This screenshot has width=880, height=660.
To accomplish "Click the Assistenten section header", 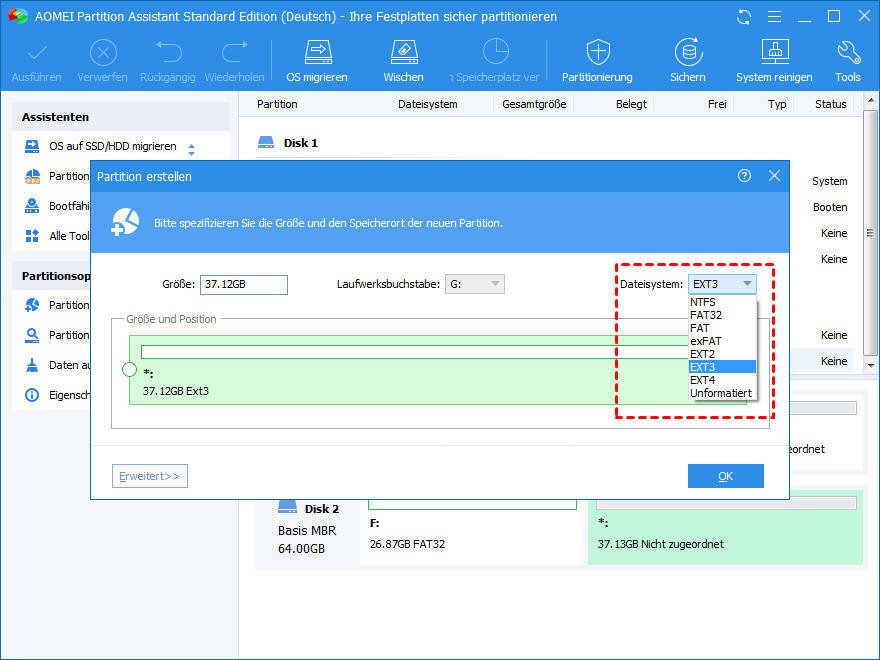I will click(121, 117).
